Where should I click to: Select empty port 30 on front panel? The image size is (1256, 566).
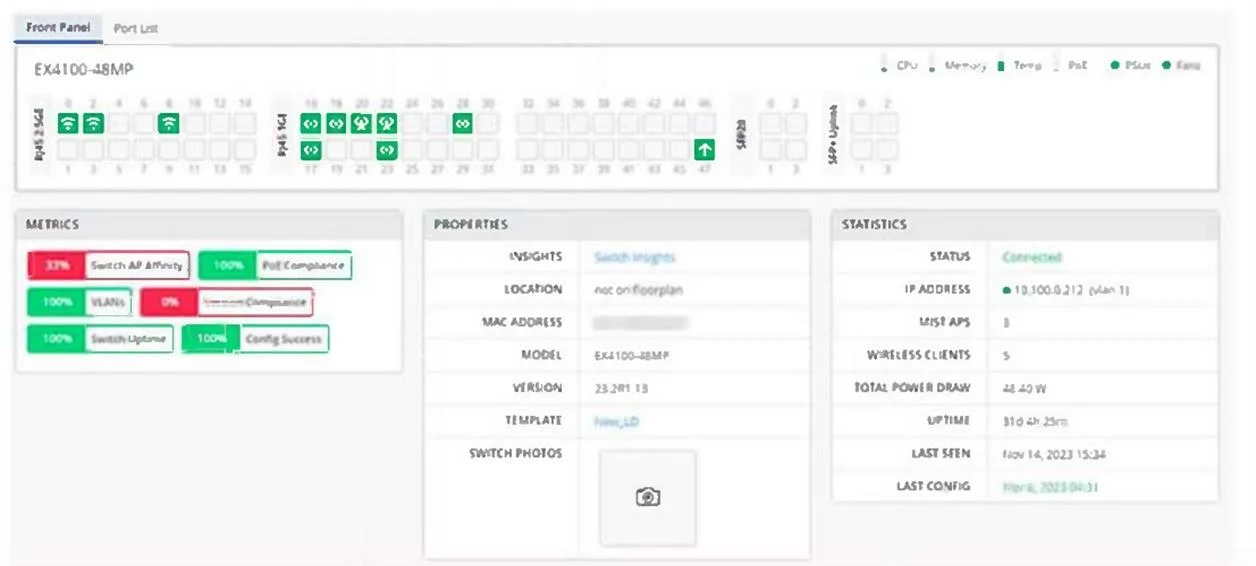[487, 124]
